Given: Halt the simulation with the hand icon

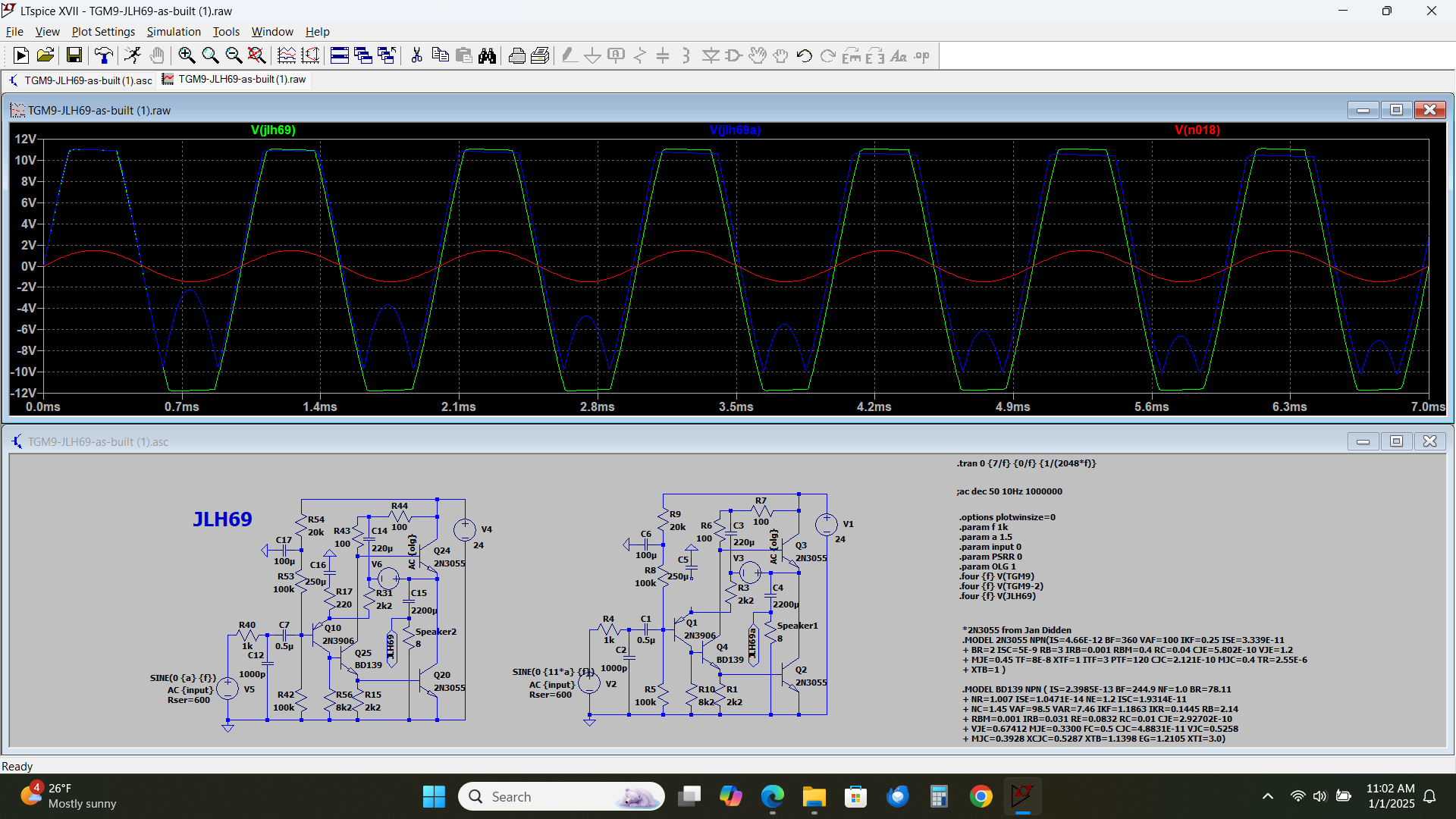Looking at the screenshot, I should coord(156,55).
